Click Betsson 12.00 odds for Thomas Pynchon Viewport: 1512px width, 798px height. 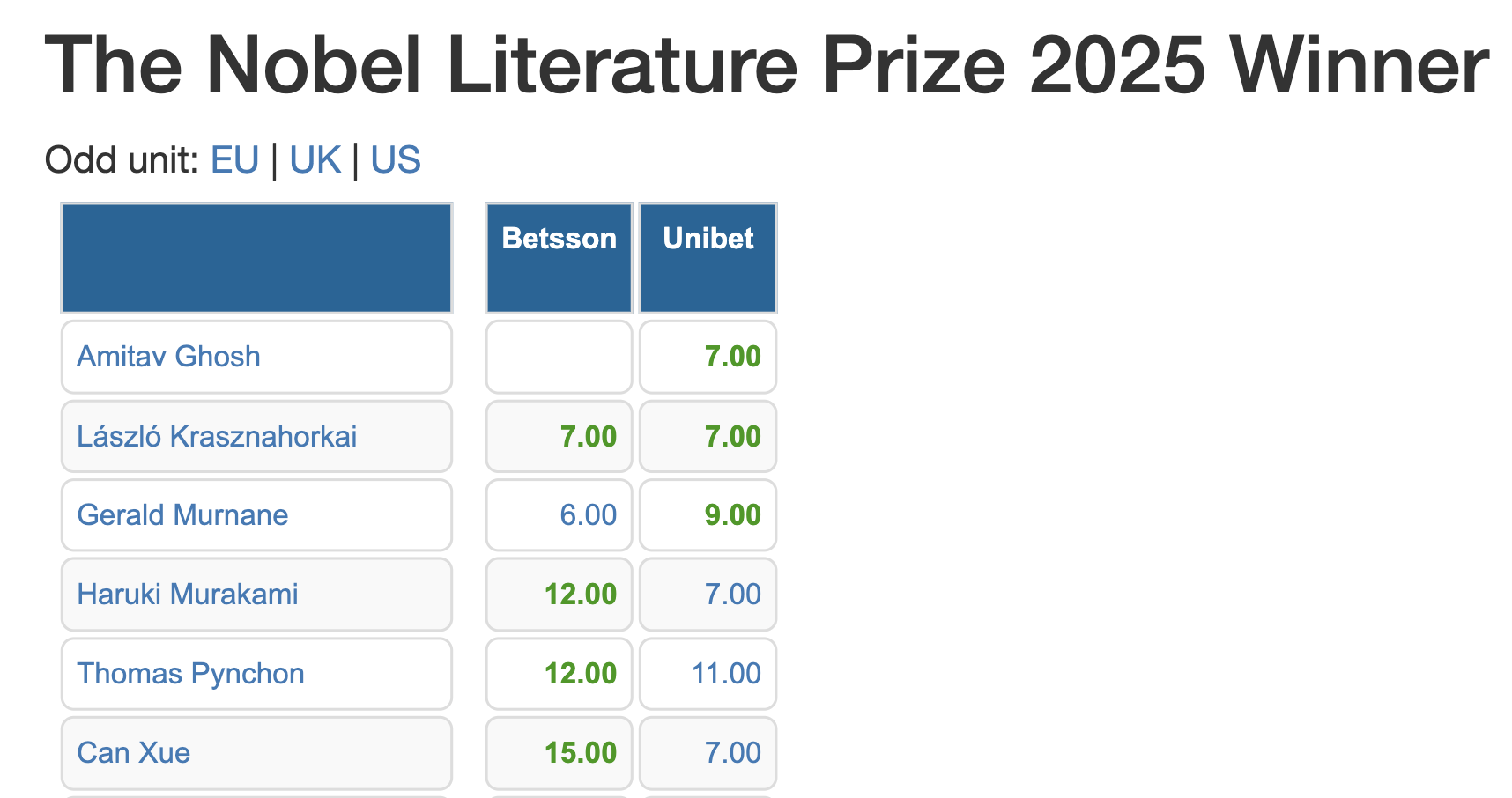[581, 674]
